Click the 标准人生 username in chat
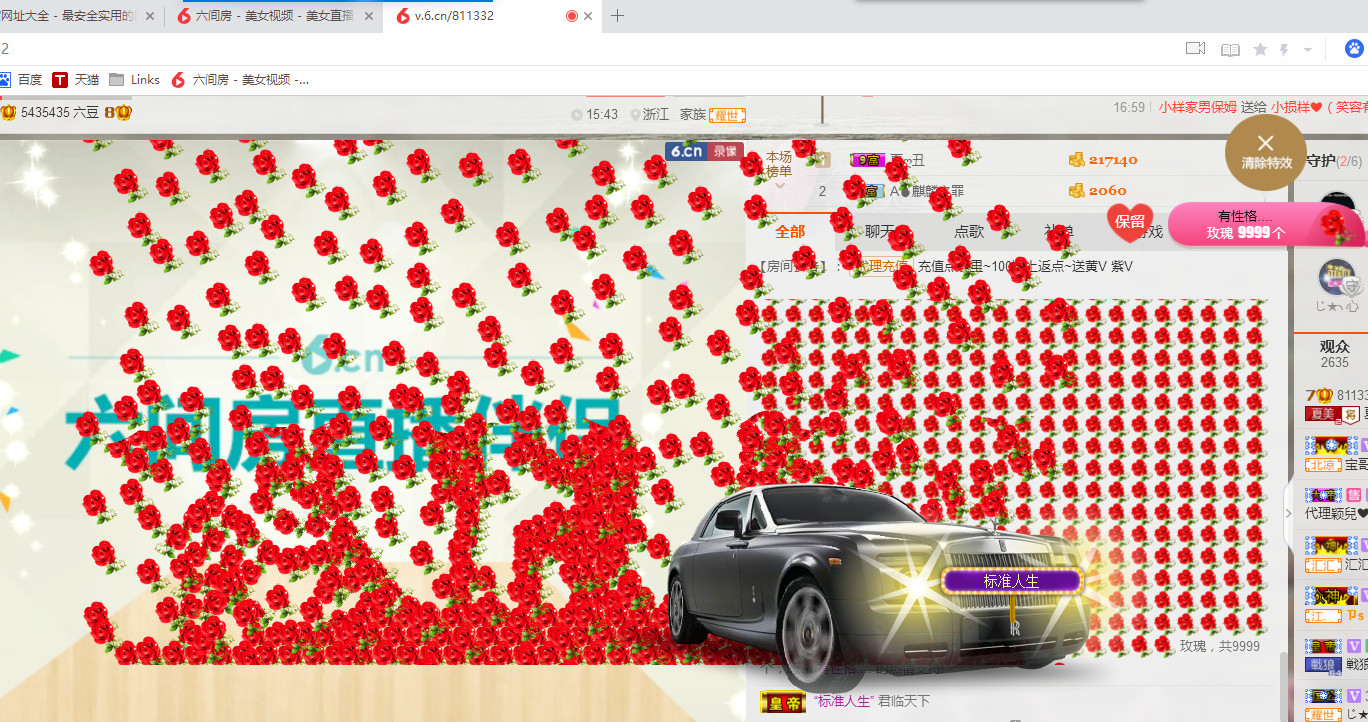Viewport: 1368px width, 722px height. click(843, 702)
